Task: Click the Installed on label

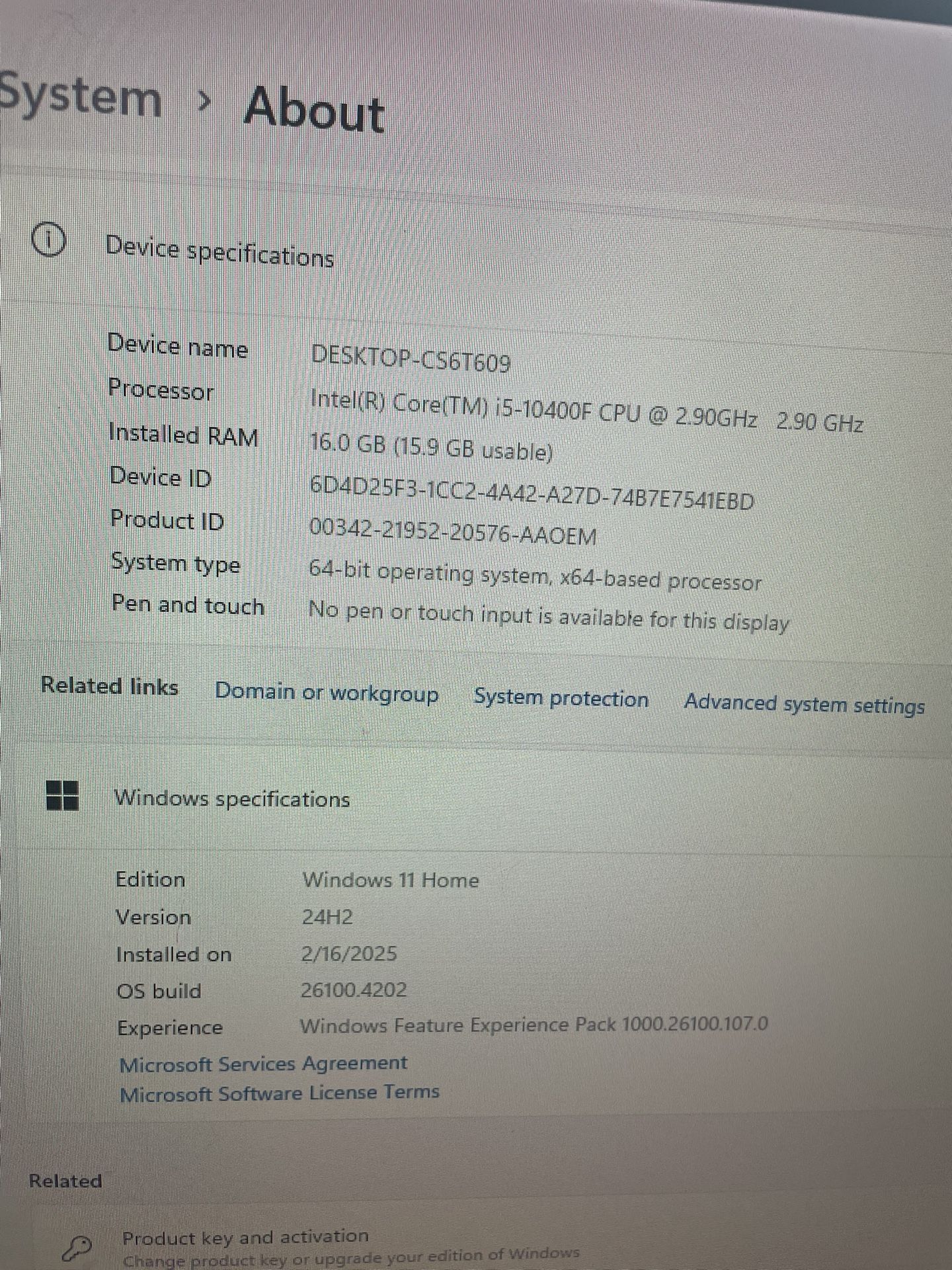Action: click(174, 954)
